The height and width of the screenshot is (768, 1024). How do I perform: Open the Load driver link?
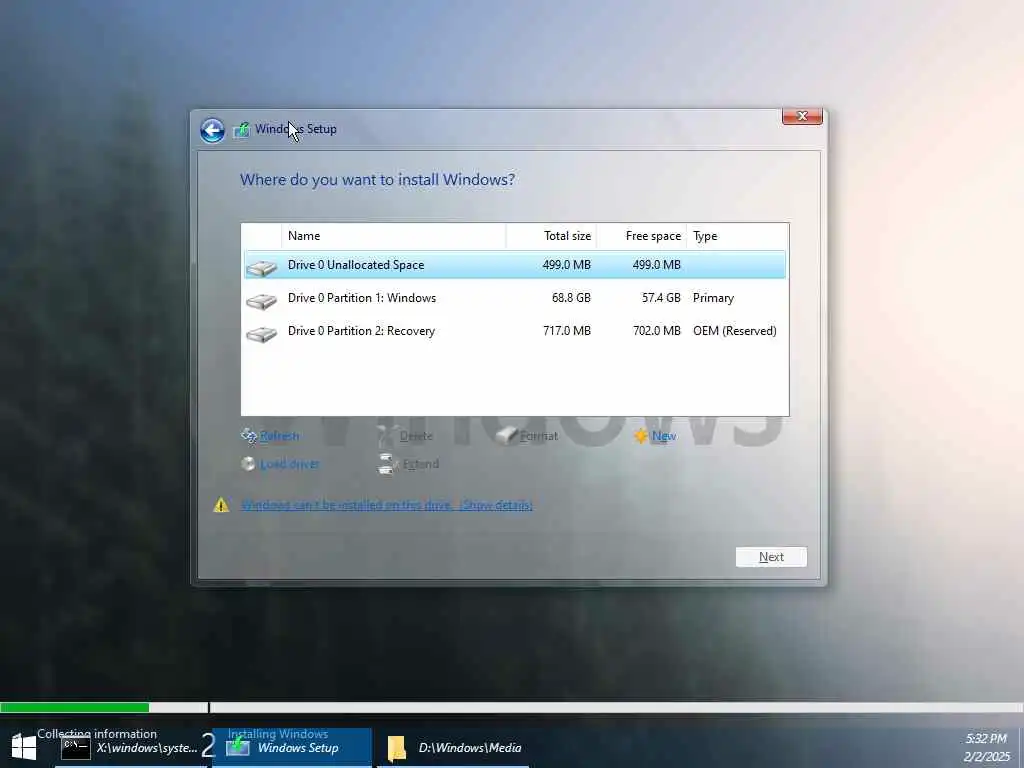(x=290, y=464)
